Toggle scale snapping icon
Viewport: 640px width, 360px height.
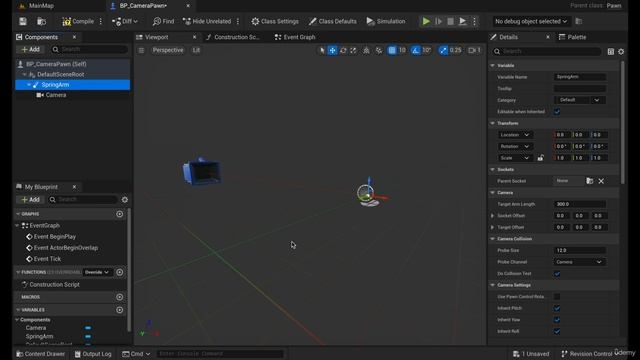tap(443, 50)
